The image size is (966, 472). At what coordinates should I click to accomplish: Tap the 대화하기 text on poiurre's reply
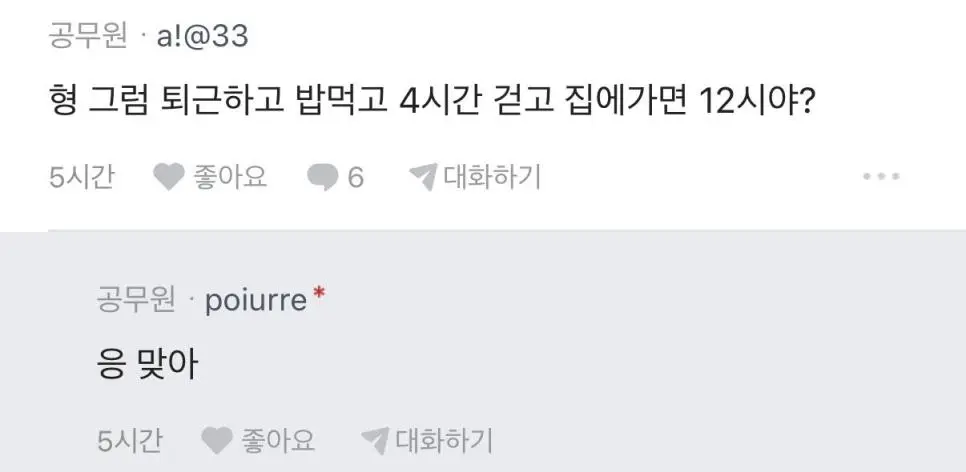pos(443,439)
